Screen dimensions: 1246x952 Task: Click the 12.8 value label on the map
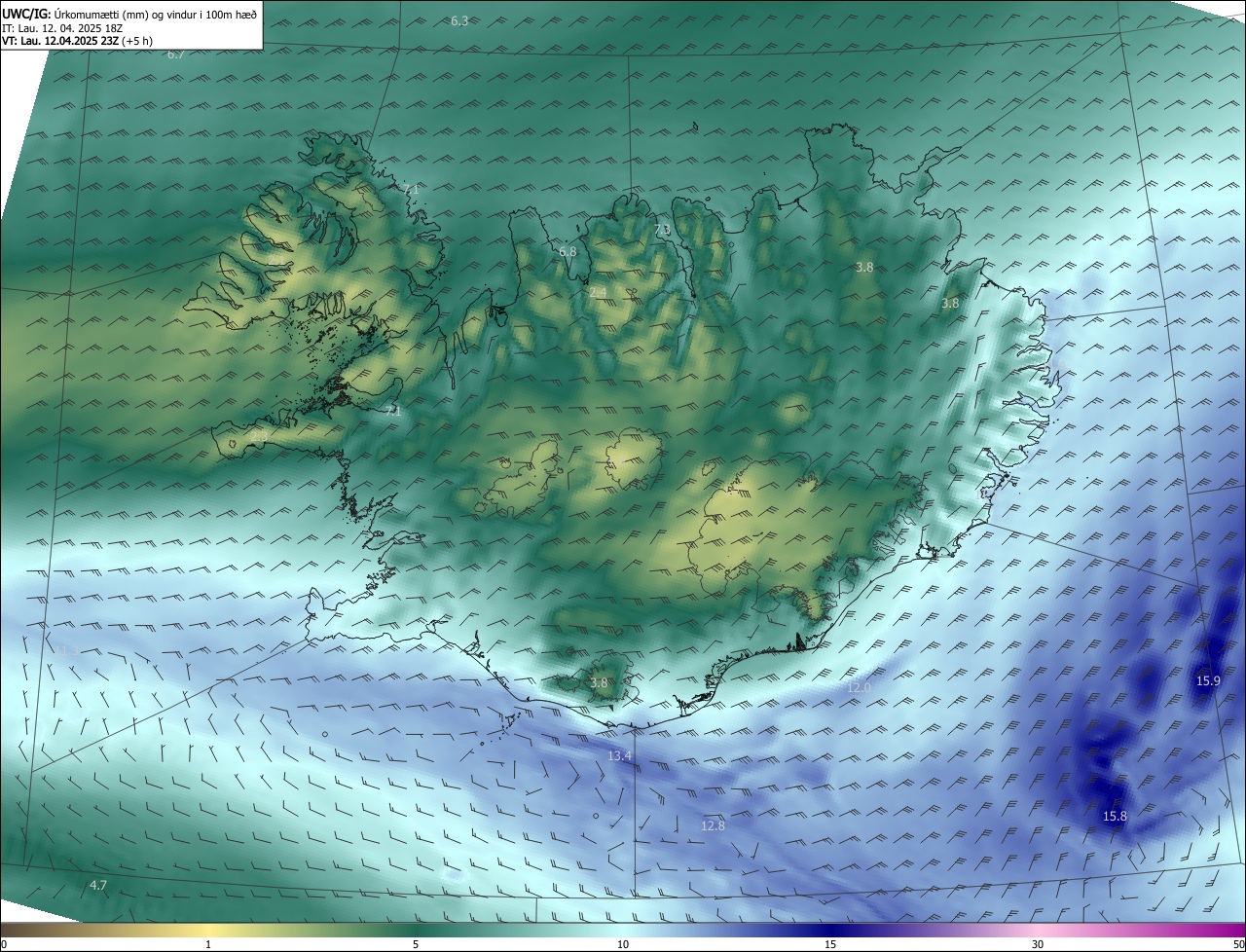[x=713, y=825]
